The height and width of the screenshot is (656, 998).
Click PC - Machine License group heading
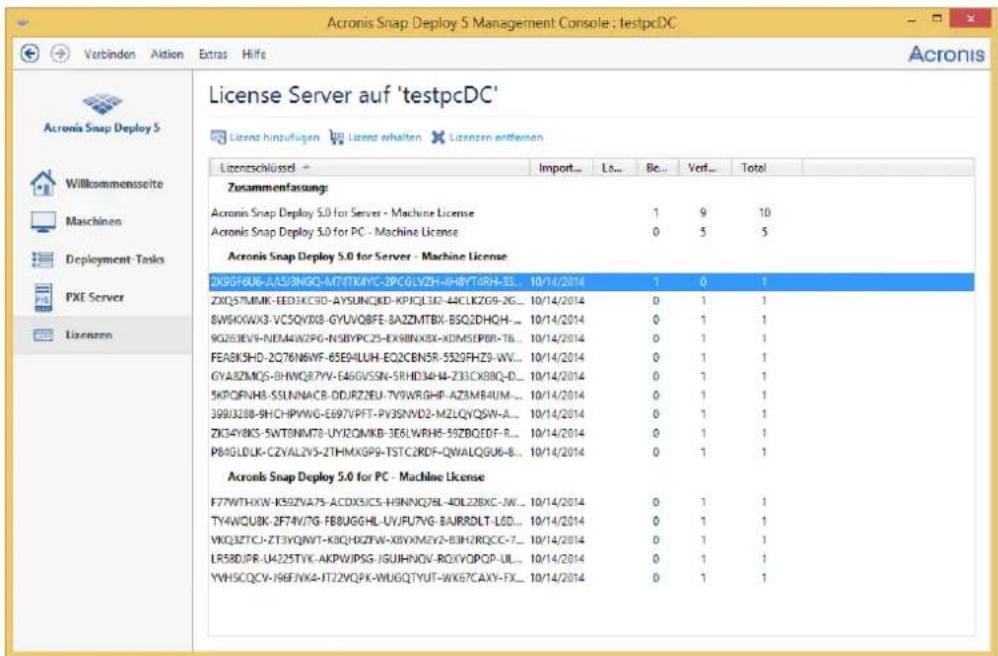pos(356,477)
